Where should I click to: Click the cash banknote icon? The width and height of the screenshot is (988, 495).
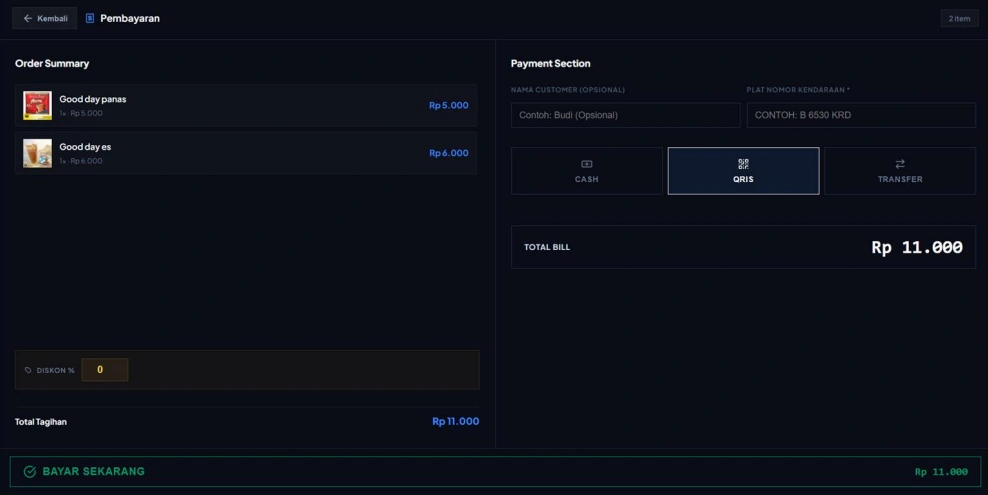[x=587, y=164]
